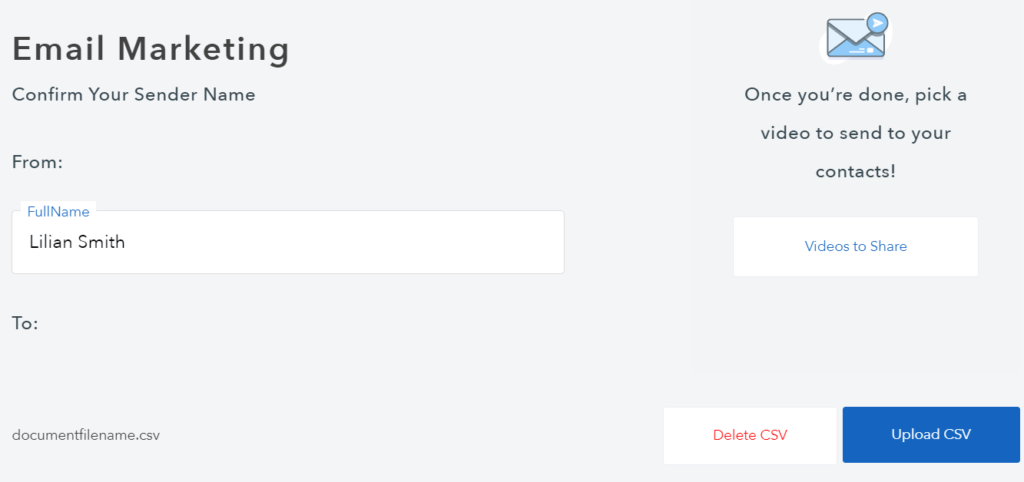Click the Confirm Your Sender Name subtitle
Screen dimensions: 1024x482
[134, 95]
